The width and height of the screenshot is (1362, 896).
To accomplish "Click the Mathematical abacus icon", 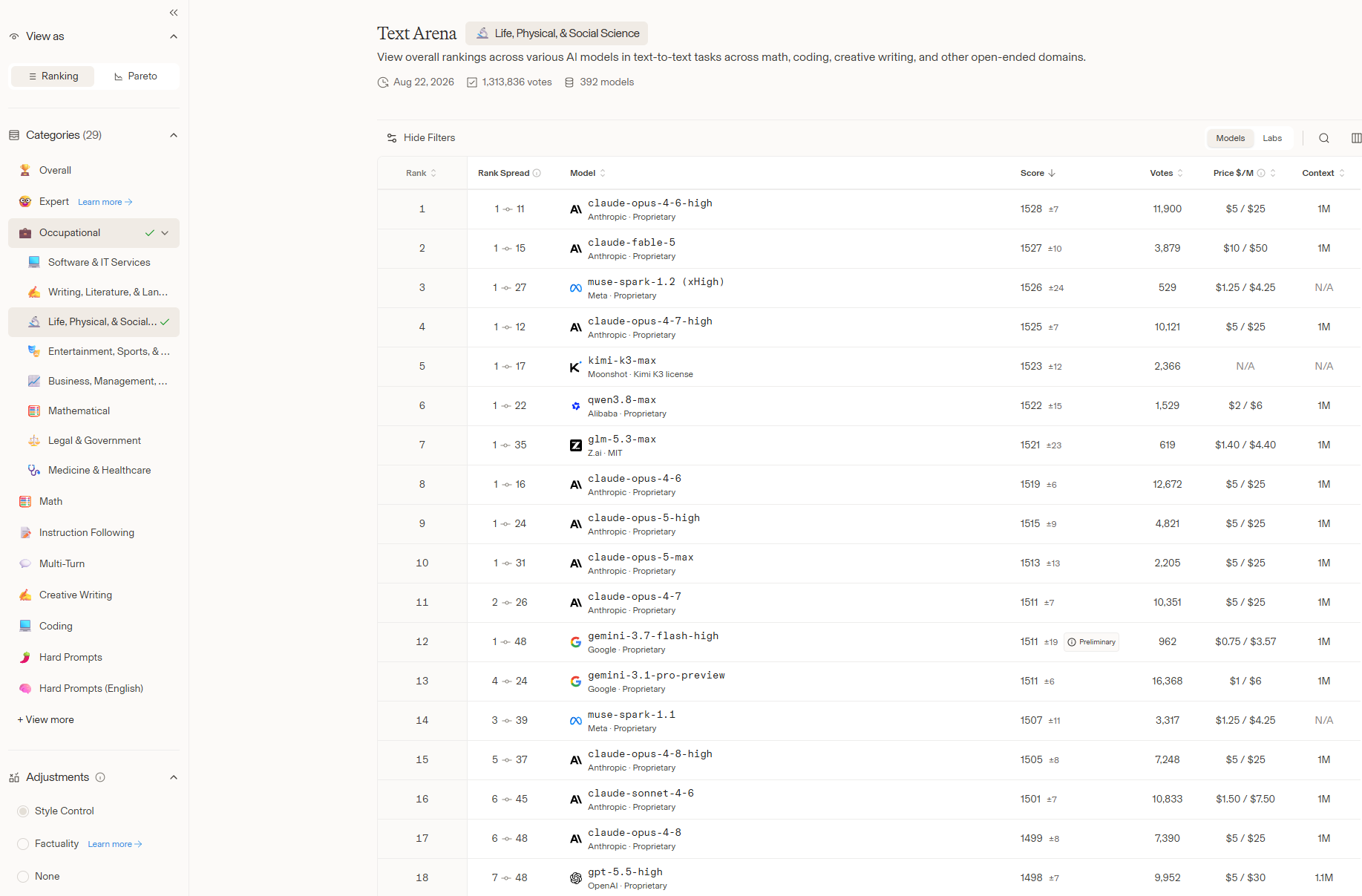I will pyautogui.click(x=34, y=411).
